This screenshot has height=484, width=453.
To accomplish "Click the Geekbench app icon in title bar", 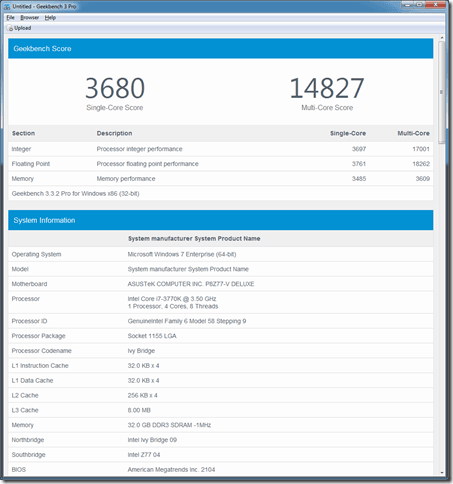I will click(7, 7).
